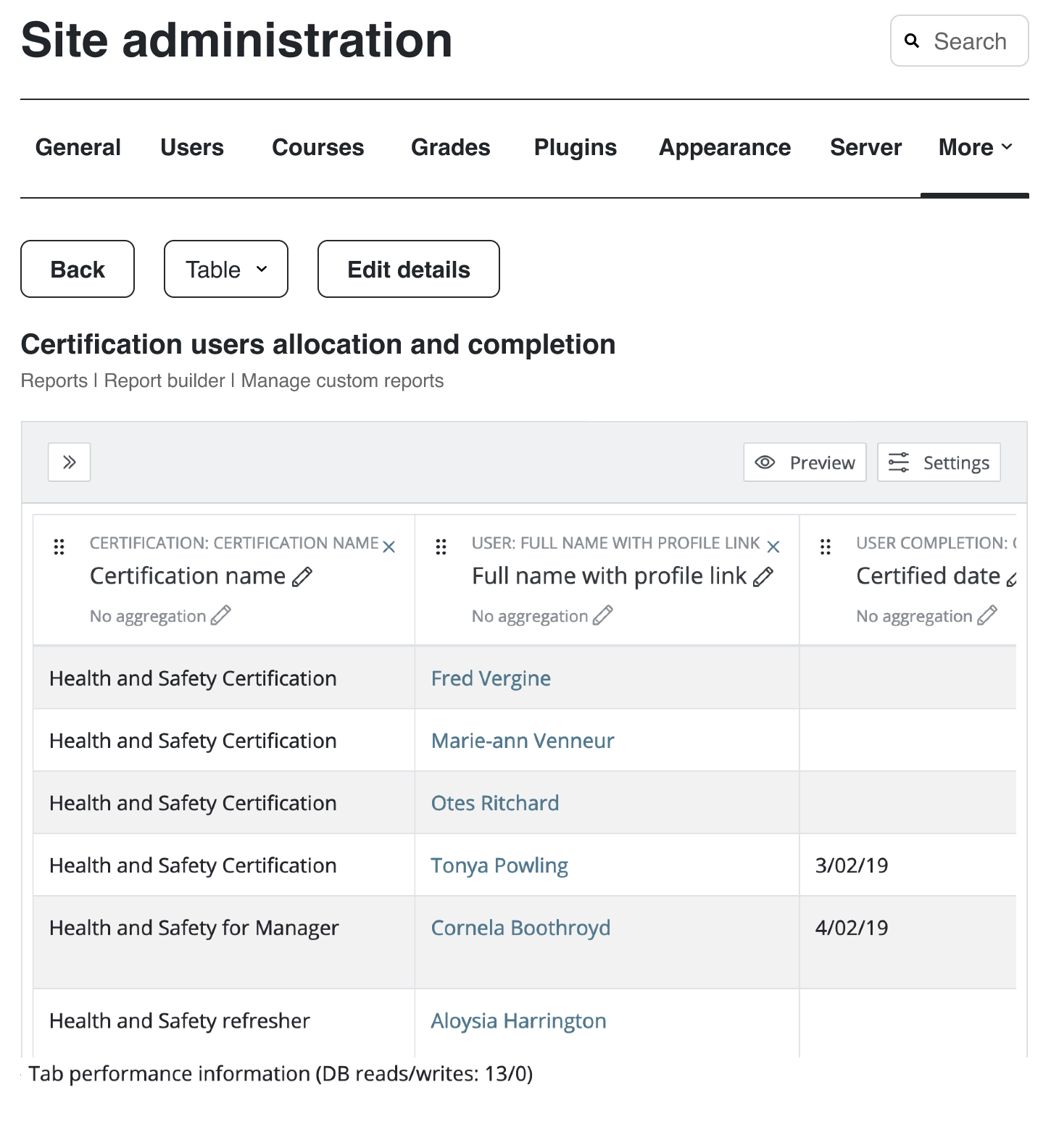1051x1148 pixels.
Task: Open Fred Vergine's profile
Action: (491, 678)
